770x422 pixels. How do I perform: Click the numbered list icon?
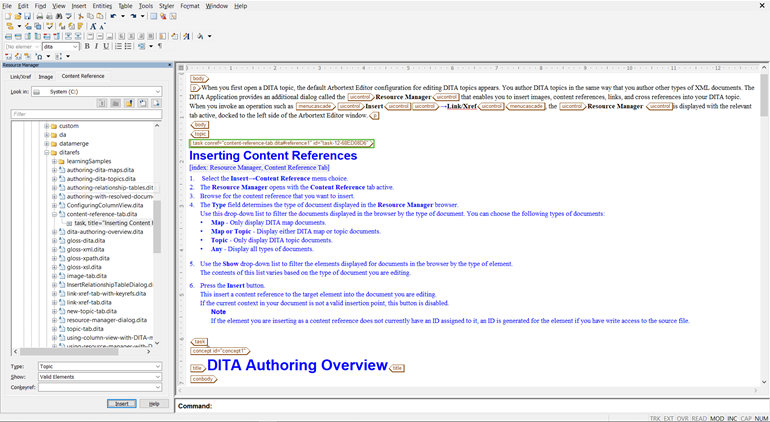coord(118,46)
